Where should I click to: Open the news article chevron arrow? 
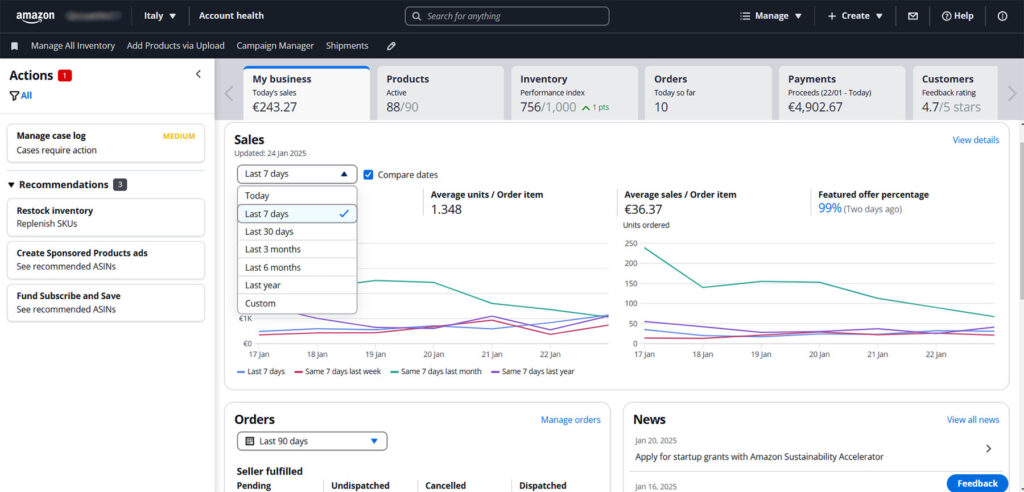[989, 448]
